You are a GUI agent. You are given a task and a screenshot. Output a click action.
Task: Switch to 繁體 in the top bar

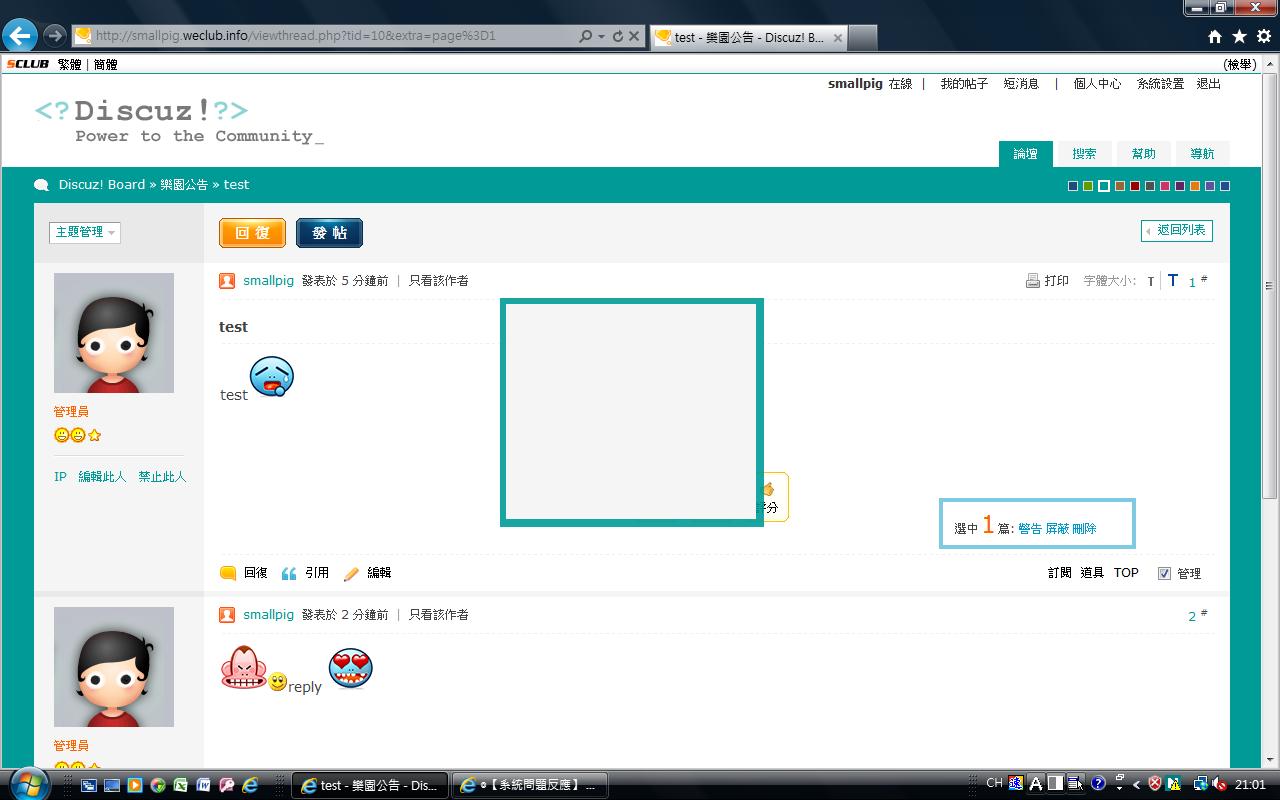click(x=69, y=64)
